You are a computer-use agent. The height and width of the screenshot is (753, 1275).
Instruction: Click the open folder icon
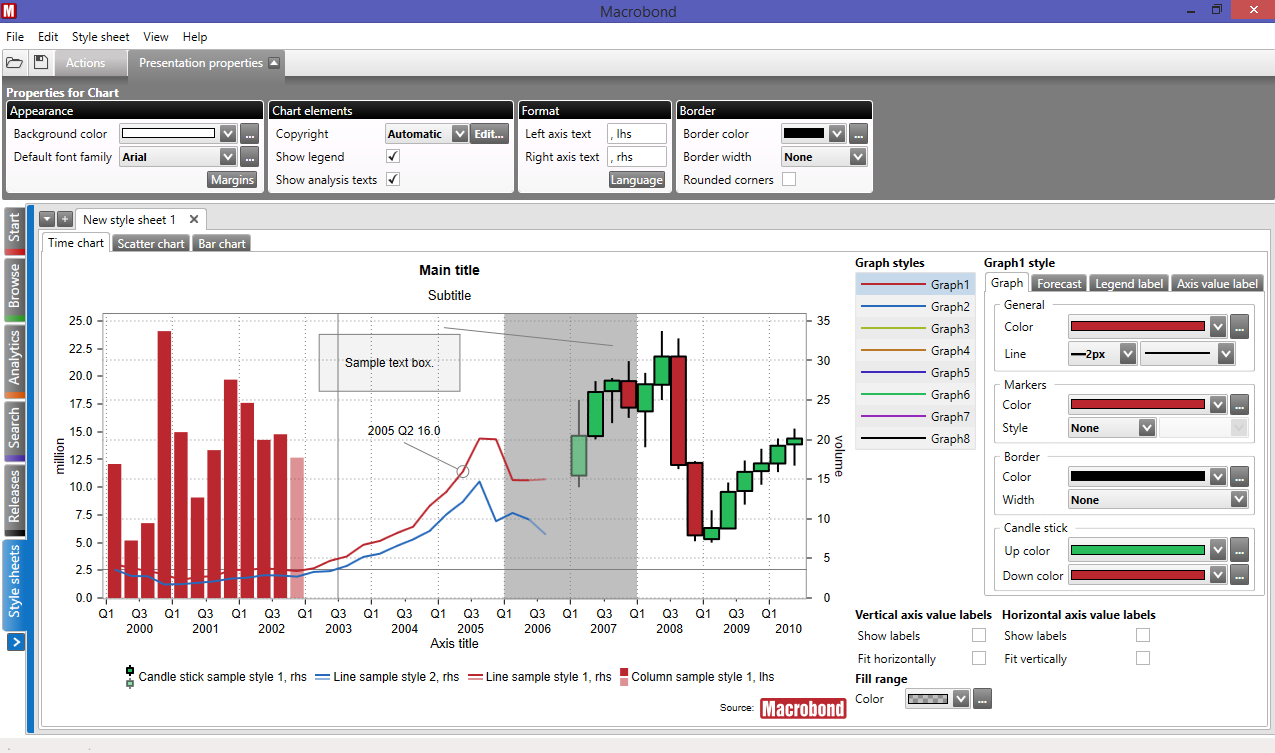(14, 63)
